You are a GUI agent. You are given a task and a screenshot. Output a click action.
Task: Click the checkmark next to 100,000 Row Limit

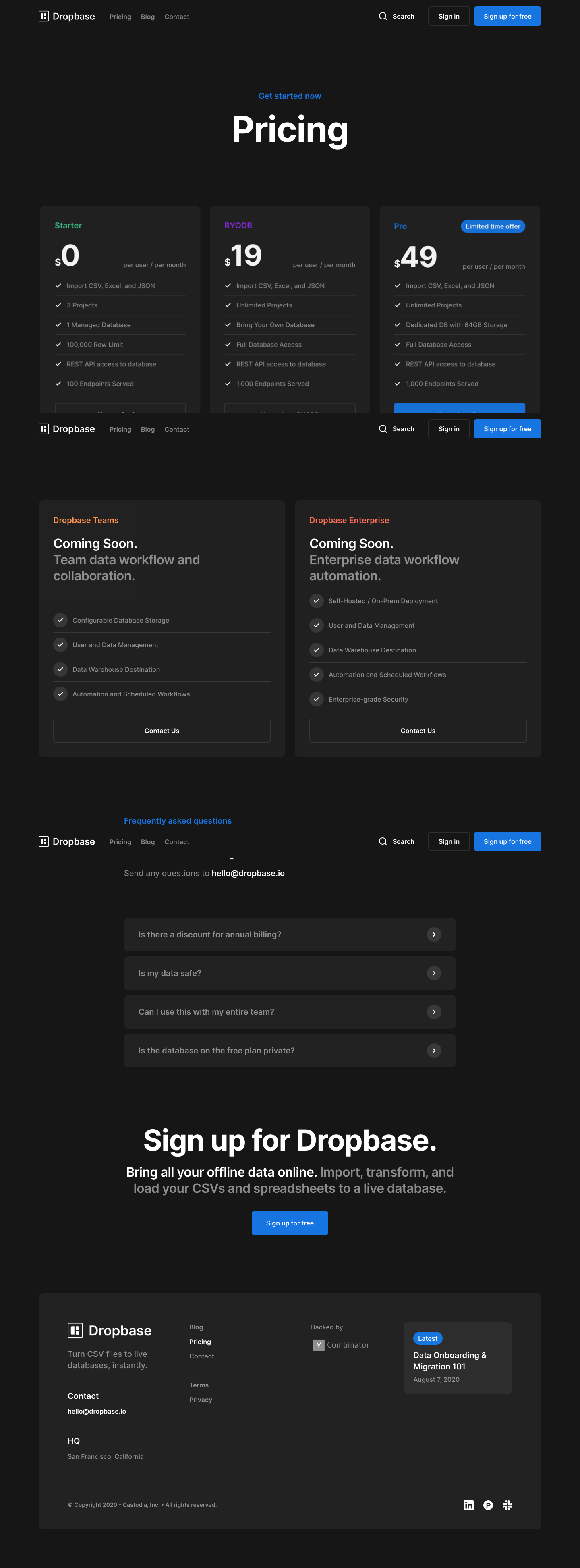(58, 345)
